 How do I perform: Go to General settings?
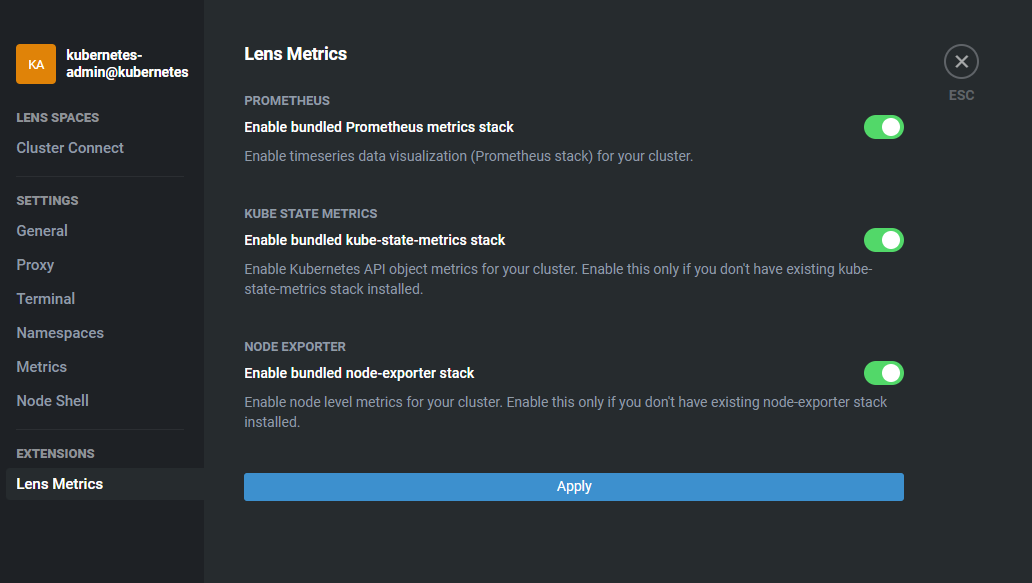42,231
